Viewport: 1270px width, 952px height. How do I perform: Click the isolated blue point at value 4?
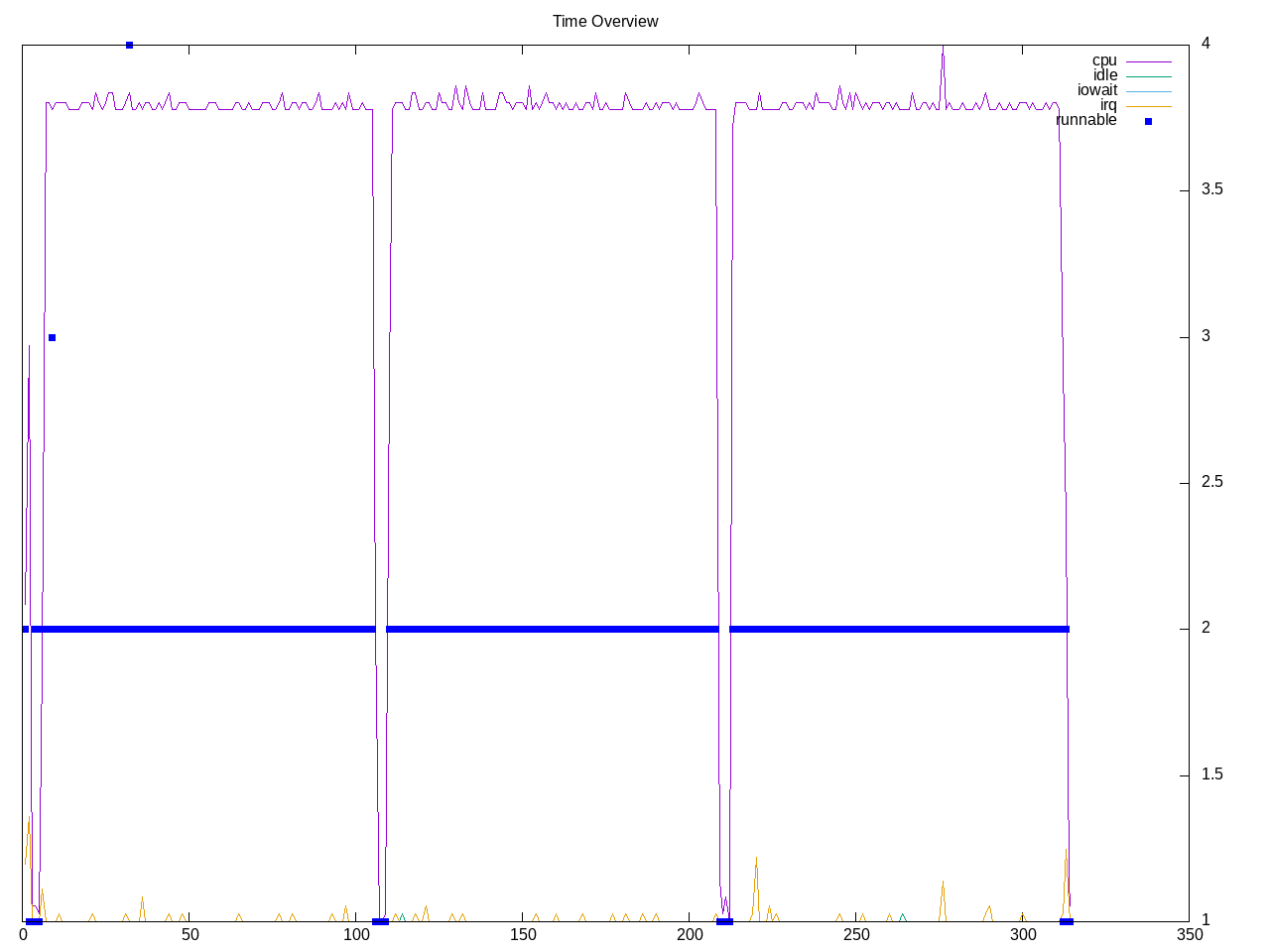click(x=129, y=45)
